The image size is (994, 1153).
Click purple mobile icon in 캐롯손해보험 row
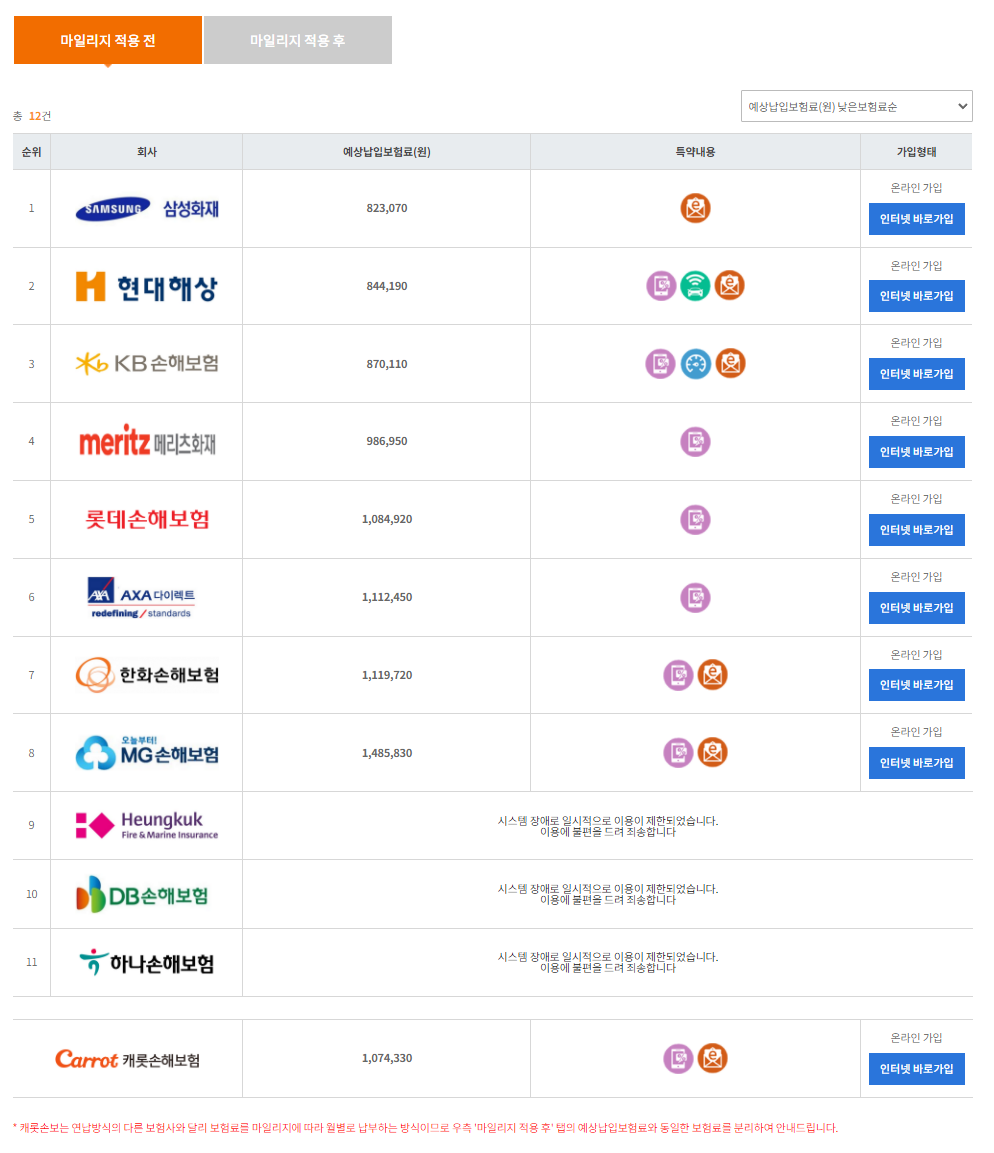point(679,1059)
